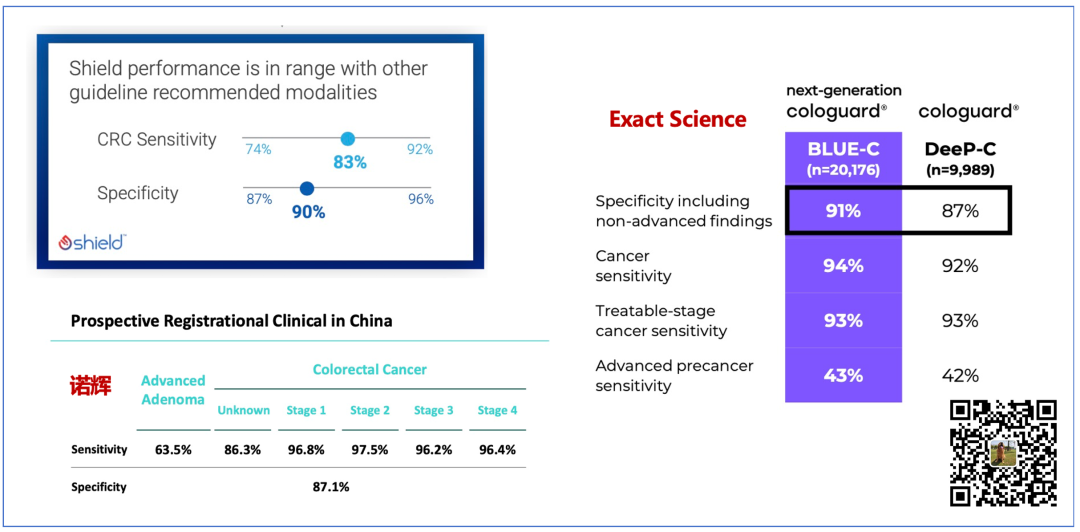This screenshot has width=1080, height=532.
Task: Click the 43% advanced precancer cell
Action: point(842,376)
